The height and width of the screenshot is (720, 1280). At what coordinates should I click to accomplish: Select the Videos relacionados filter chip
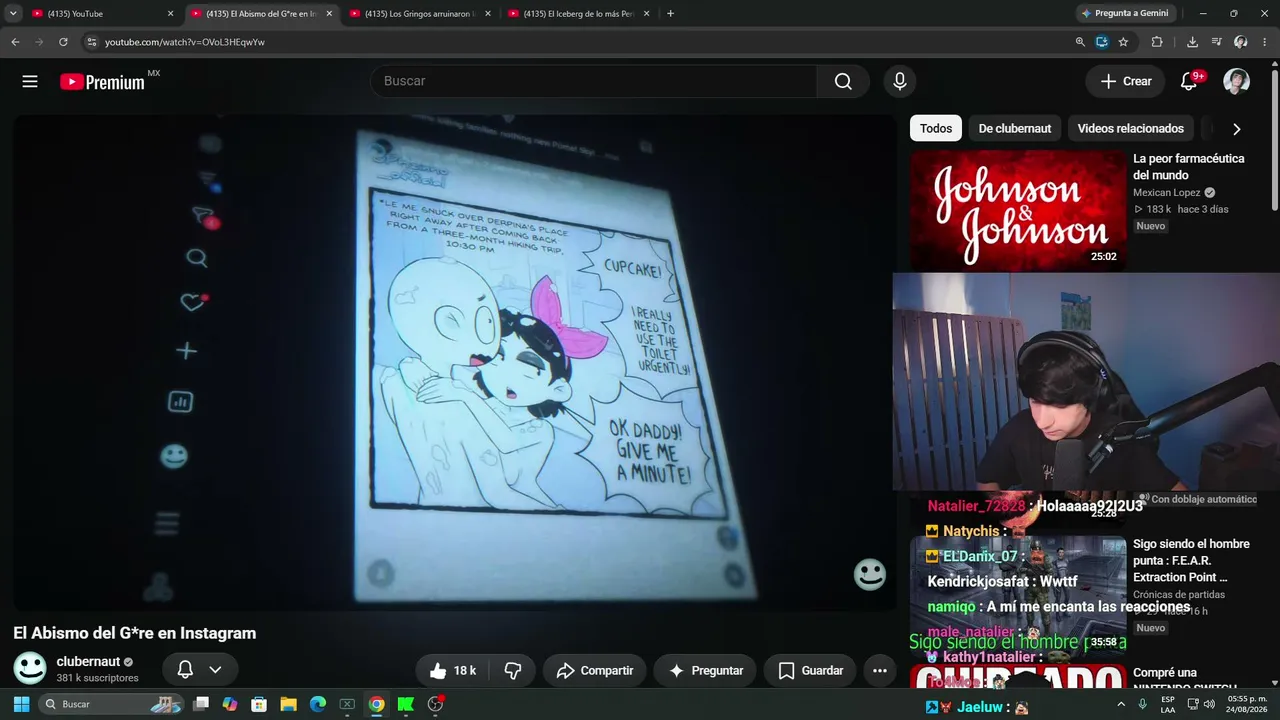1131,128
